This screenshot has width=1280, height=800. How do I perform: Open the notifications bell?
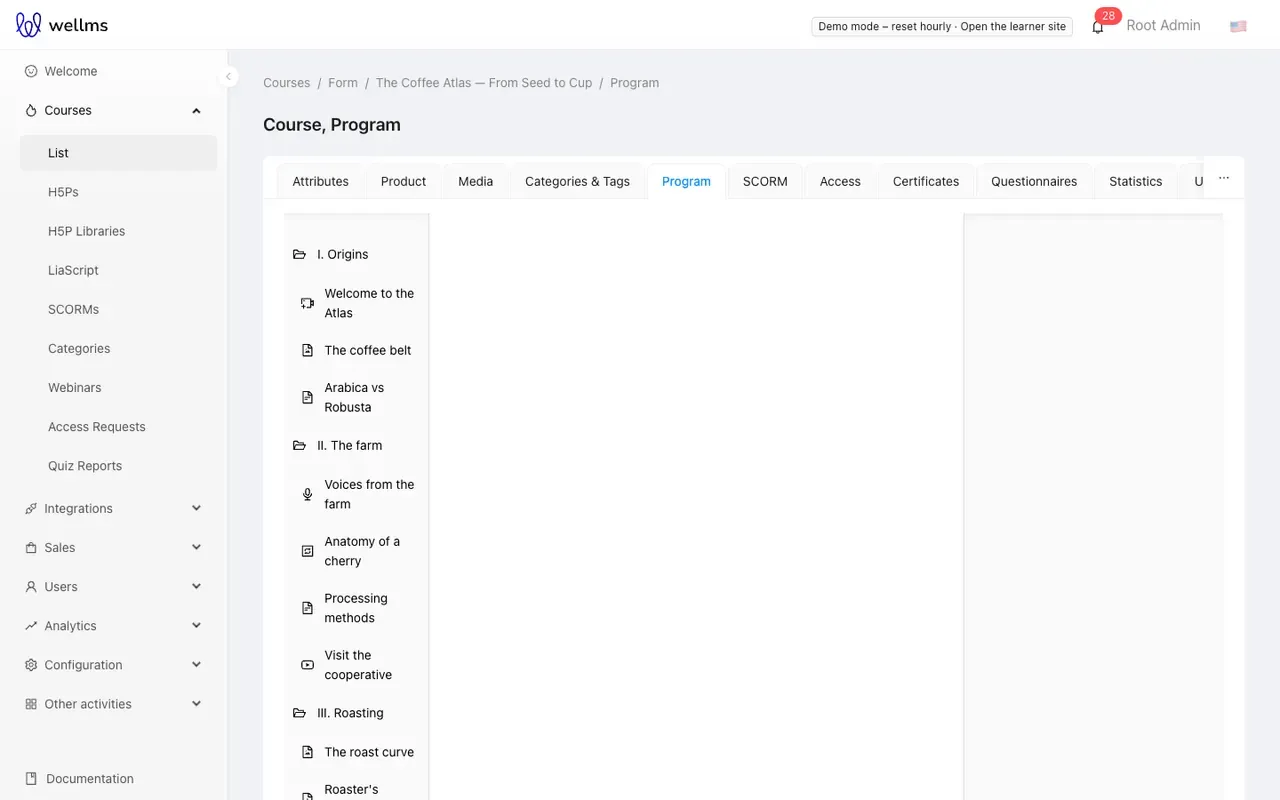[1098, 27]
